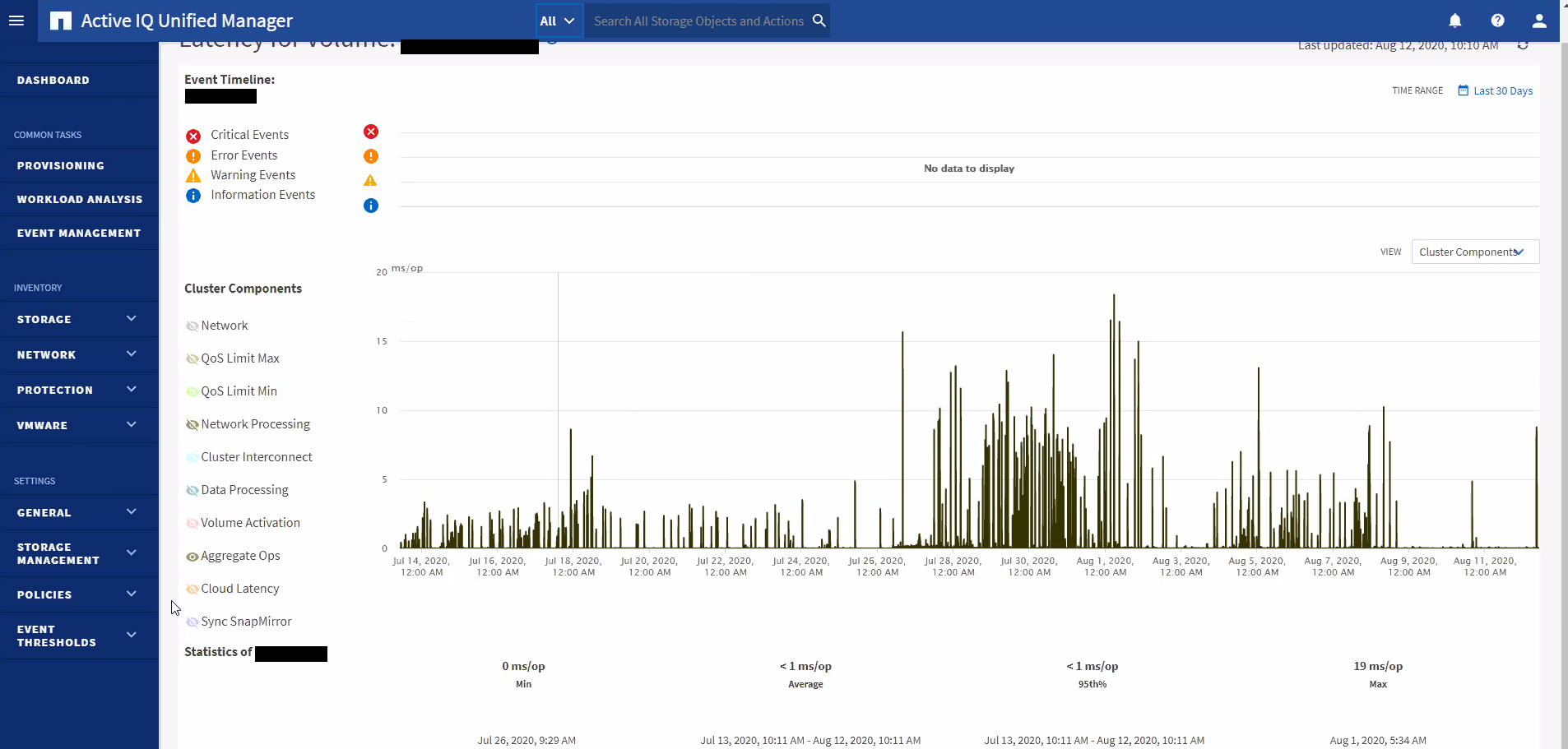Click the Warning Events timeline row icon
Image resolution: width=1568 pixels, height=749 pixels.
[371, 181]
